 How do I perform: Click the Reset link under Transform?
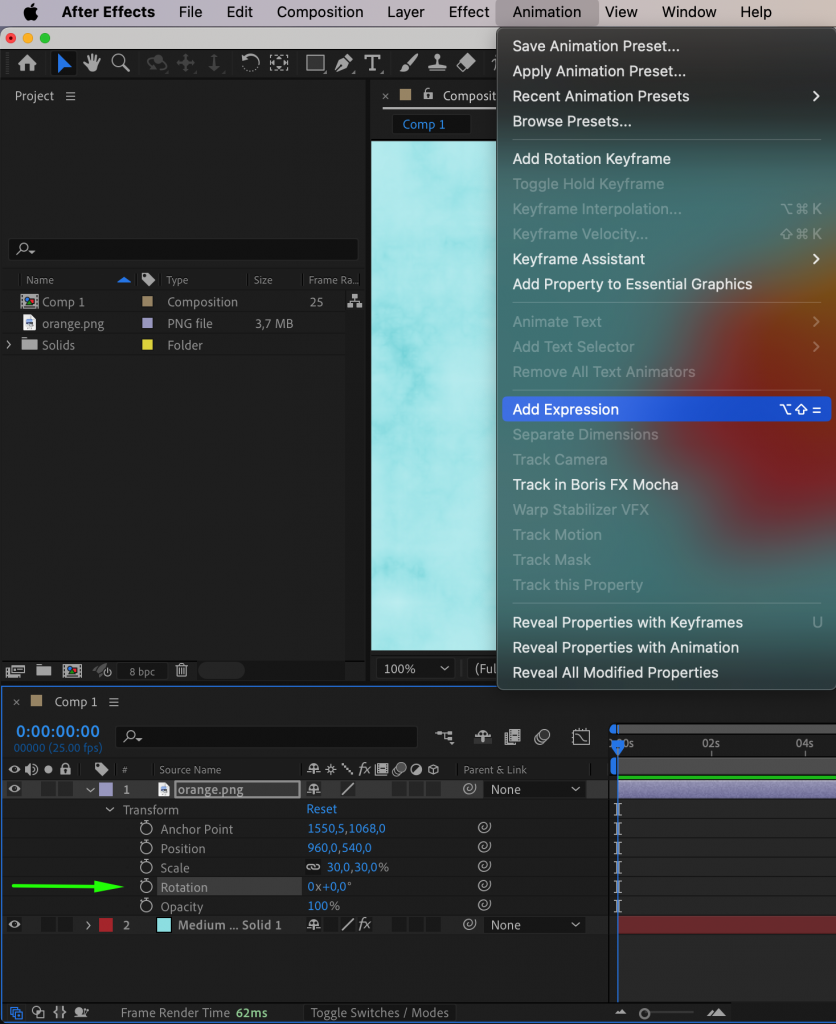coord(321,809)
